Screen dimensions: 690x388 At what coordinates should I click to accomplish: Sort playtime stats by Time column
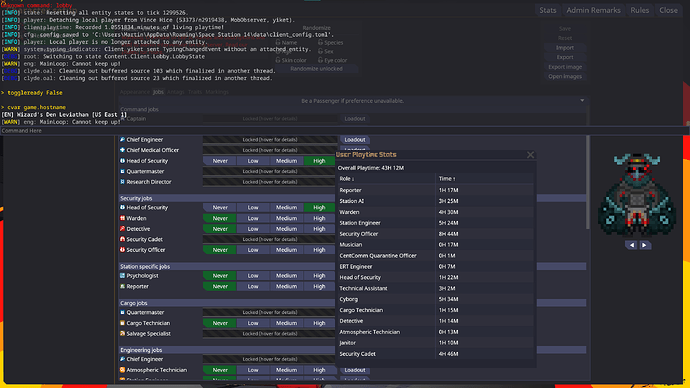pos(447,179)
